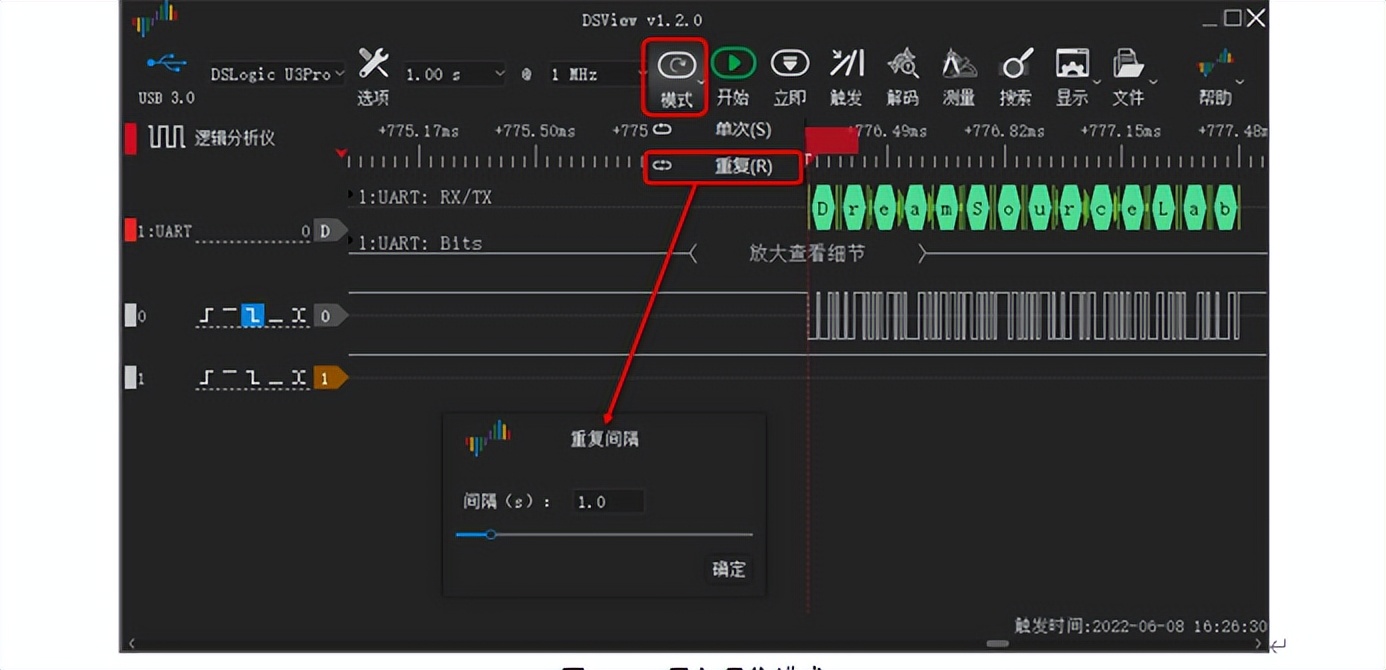Click the 文件 (File) icon
Image resolution: width=1386 pixels, height=670 pixels.
point(1130,62)
